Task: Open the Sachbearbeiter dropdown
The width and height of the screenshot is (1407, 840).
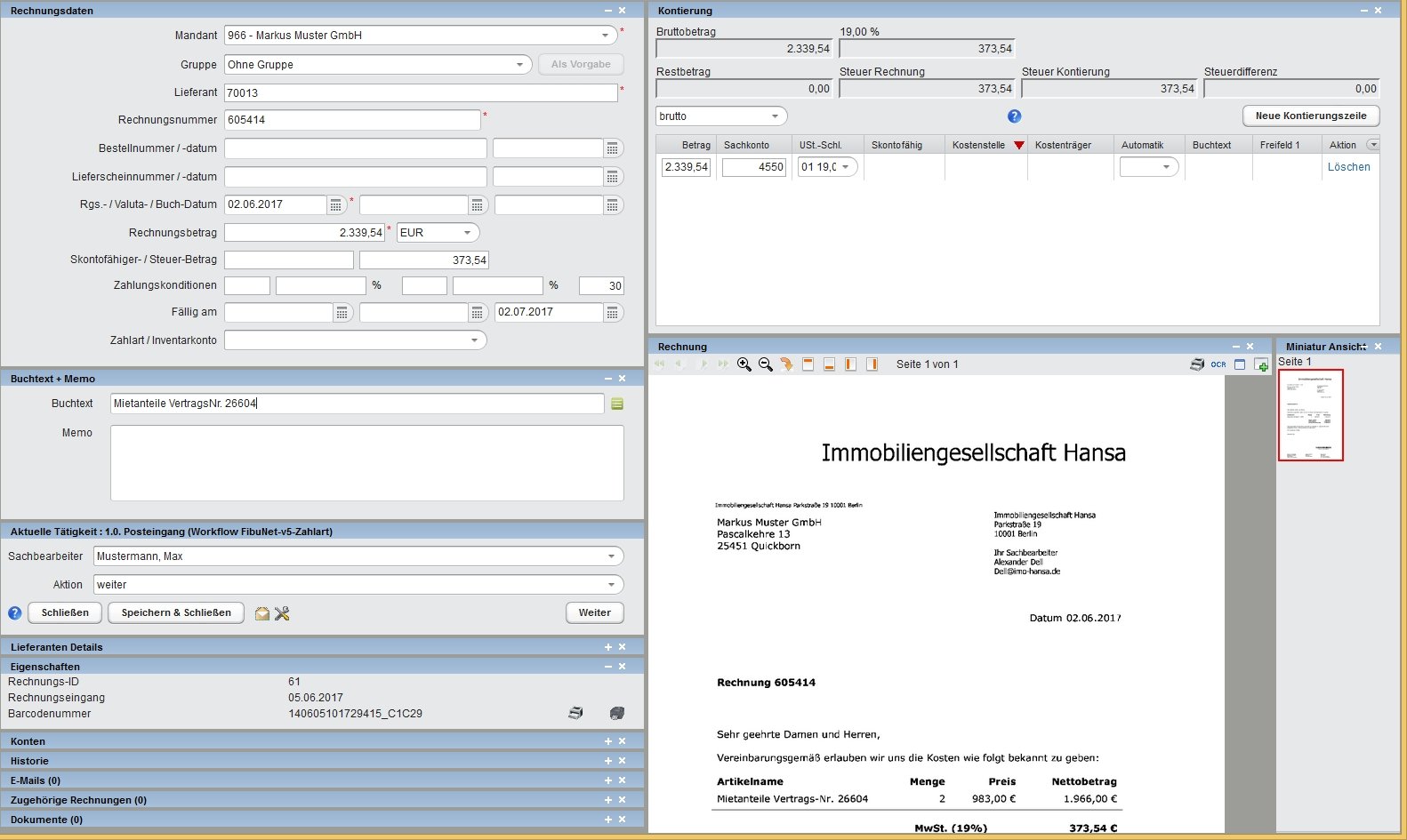Action: pos(612,556)
